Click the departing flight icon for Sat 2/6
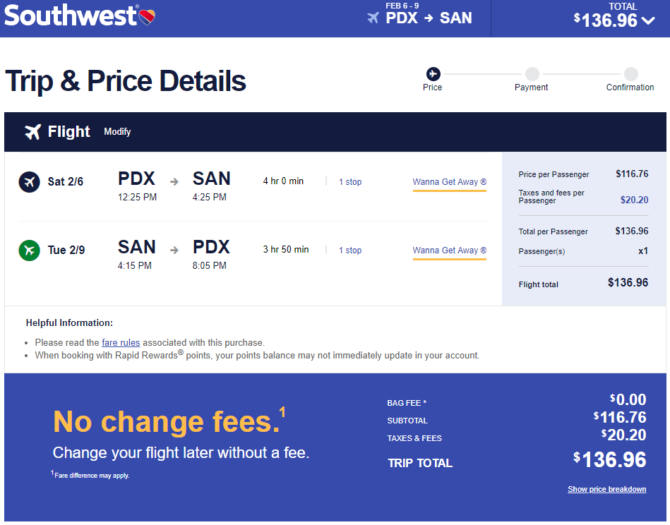 pos(29,182)
